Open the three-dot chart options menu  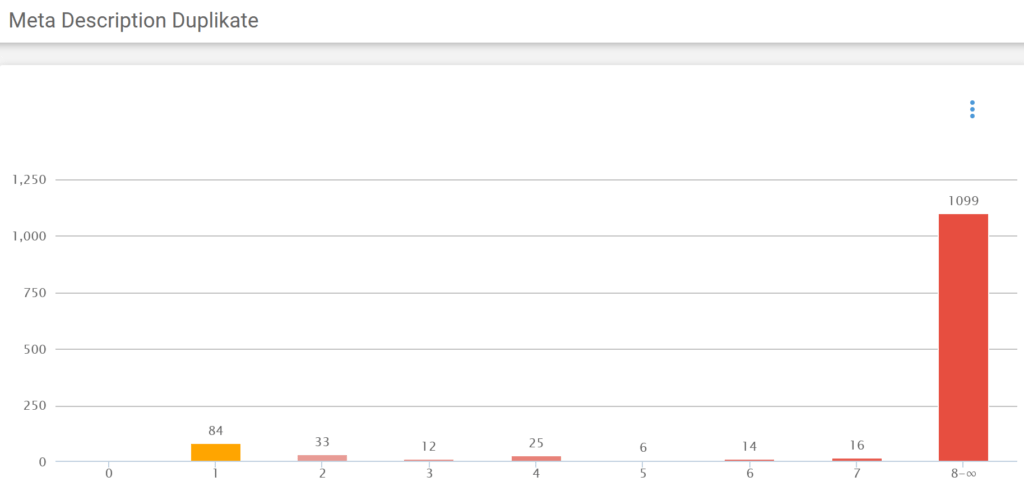pos(972,109)
